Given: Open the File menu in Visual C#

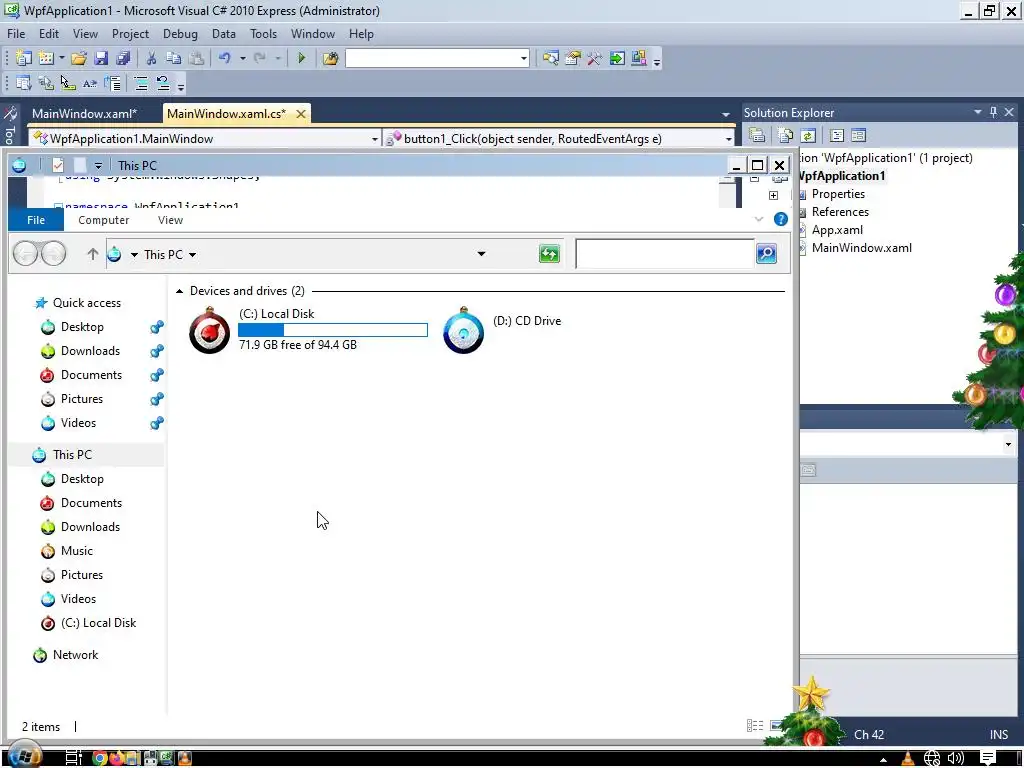Looking at the screenshot, I should pos(16,34).
